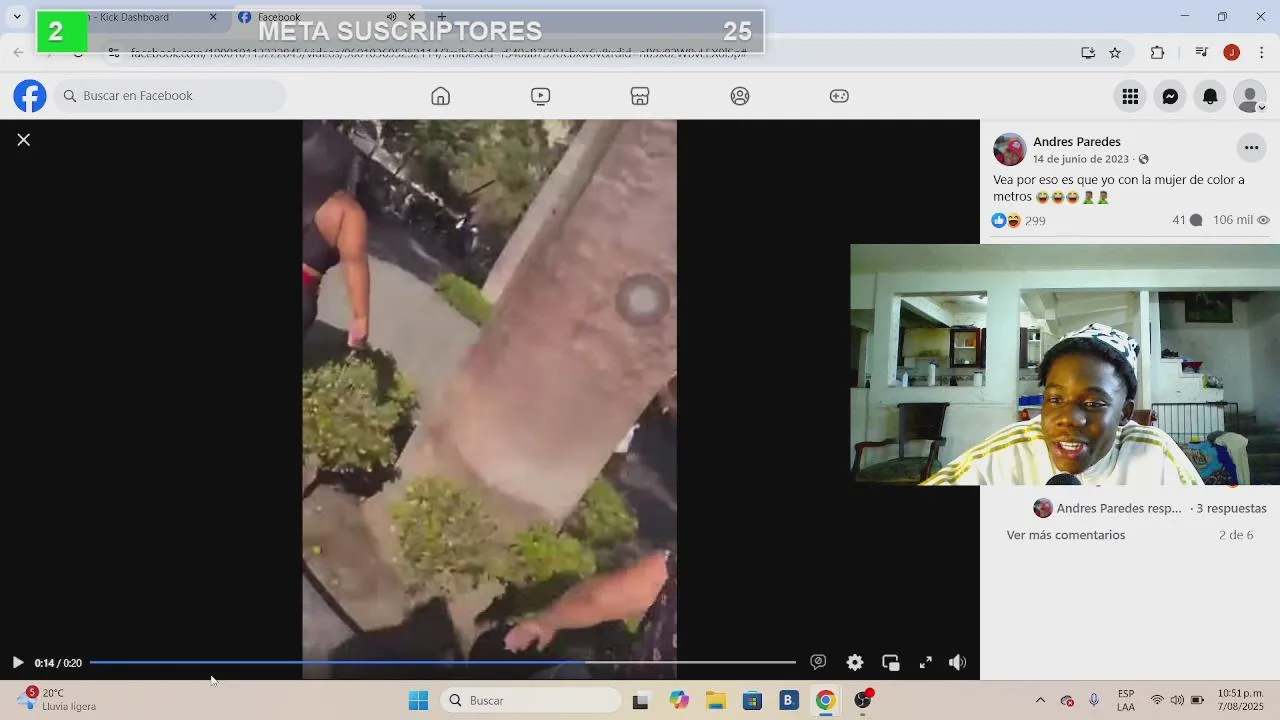Viewport: 1280px width, 720px height.
Task: Toggle video fullscreen mode
Action: click(926, 662)
